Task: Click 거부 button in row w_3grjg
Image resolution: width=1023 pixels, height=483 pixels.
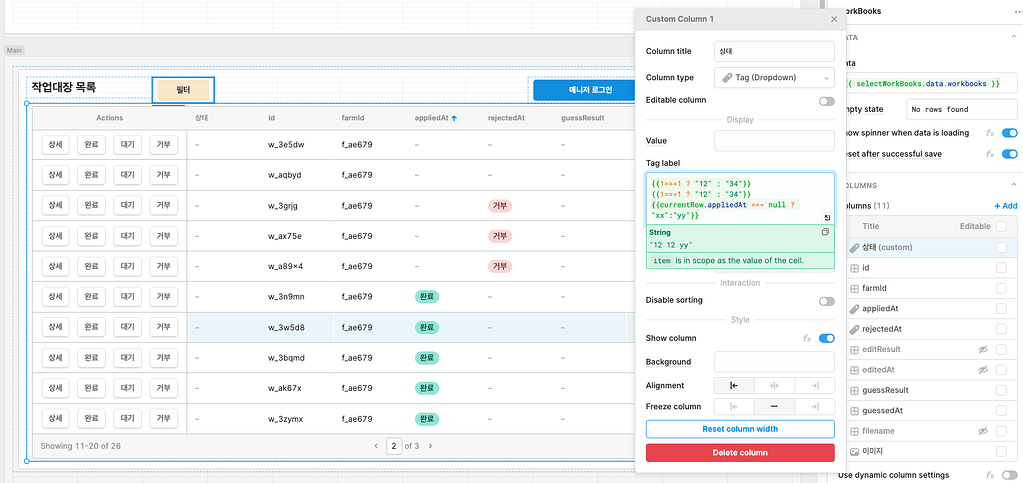Action: [x=162, y=206]
